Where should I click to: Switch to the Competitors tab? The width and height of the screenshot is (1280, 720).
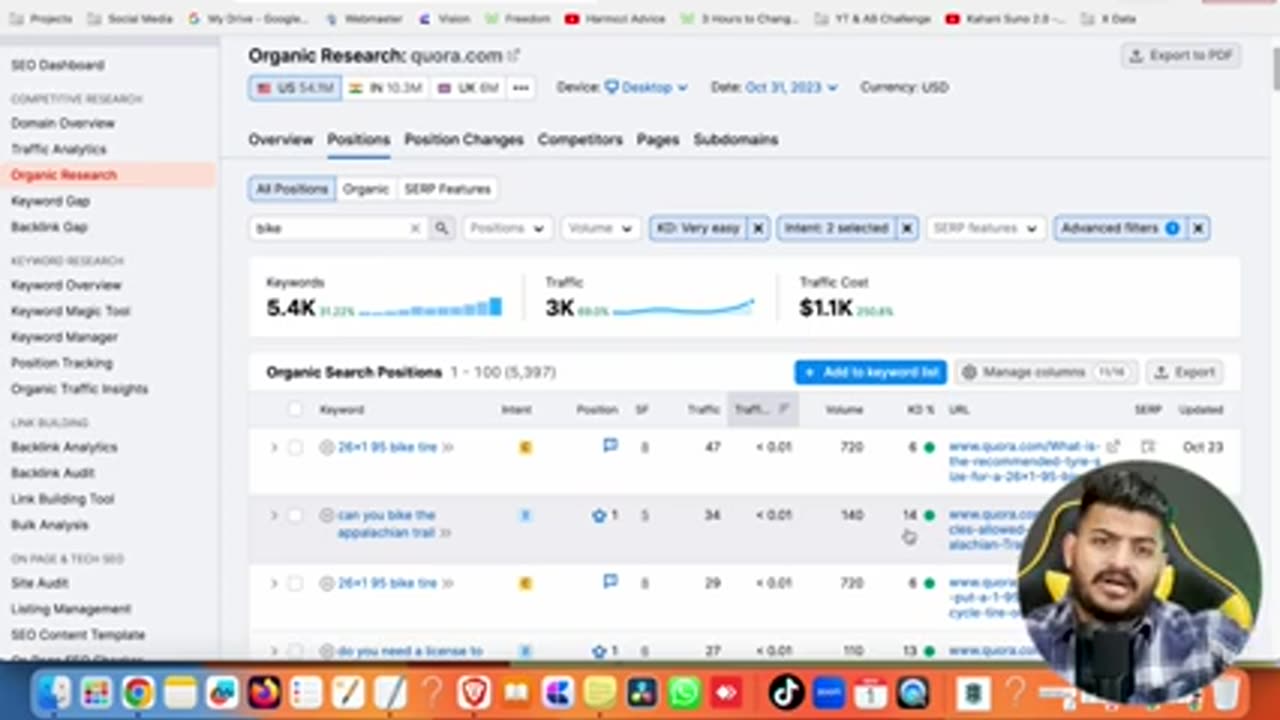coord(580,139)
